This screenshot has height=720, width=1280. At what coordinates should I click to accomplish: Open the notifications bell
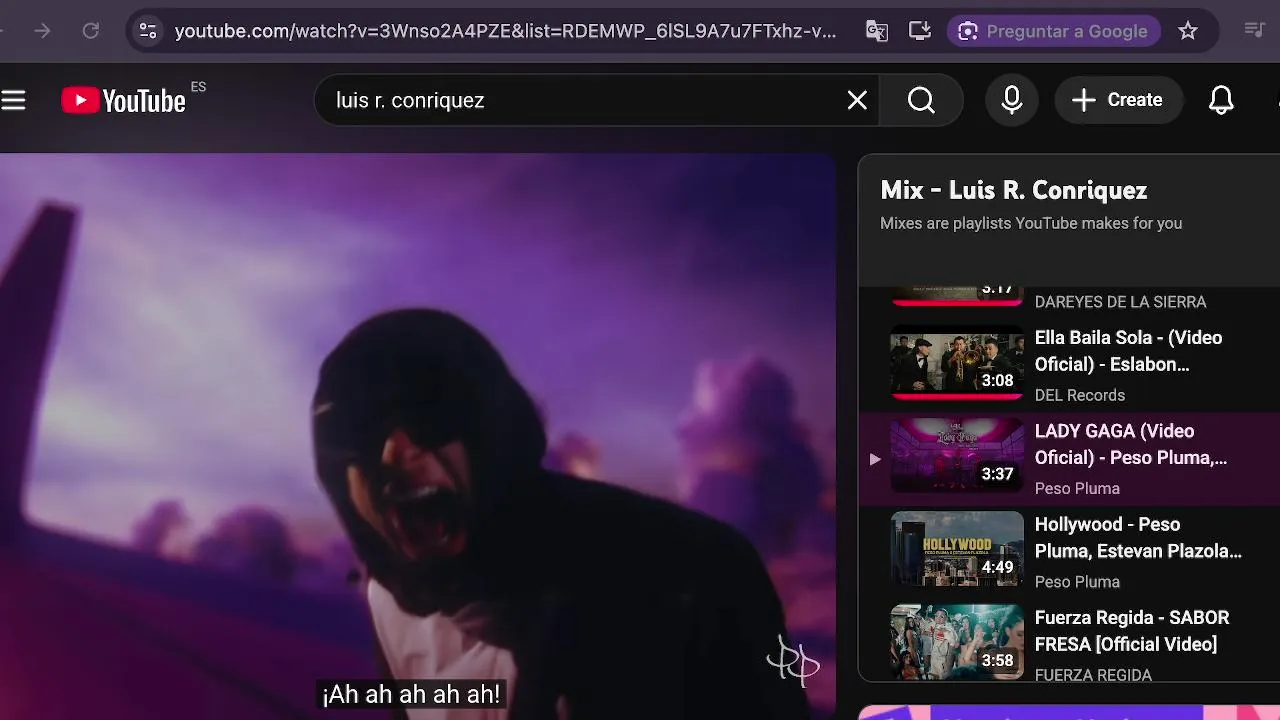point(1221,100)
